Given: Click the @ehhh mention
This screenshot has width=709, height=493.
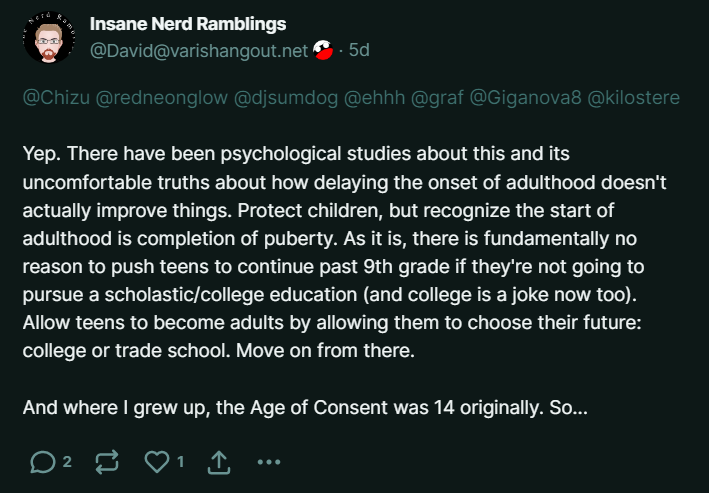Looking at the screenshot, I should (368, 98).
